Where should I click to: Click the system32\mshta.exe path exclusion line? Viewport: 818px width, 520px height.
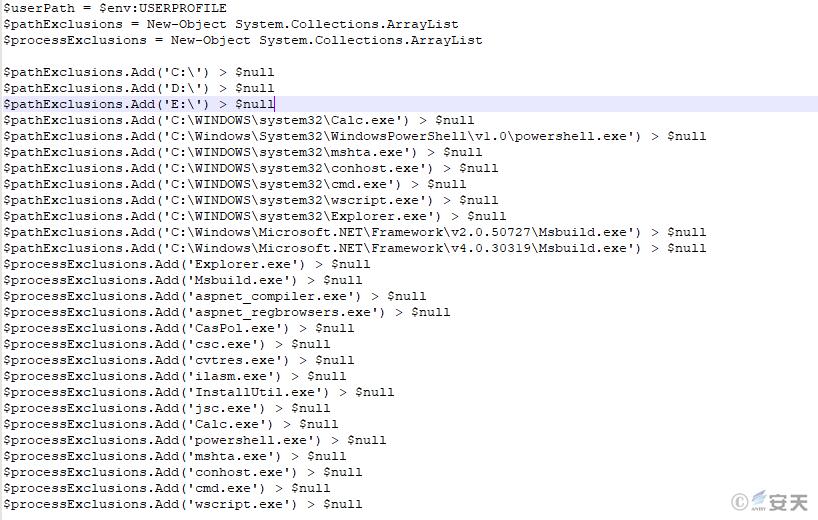[243, 152]
